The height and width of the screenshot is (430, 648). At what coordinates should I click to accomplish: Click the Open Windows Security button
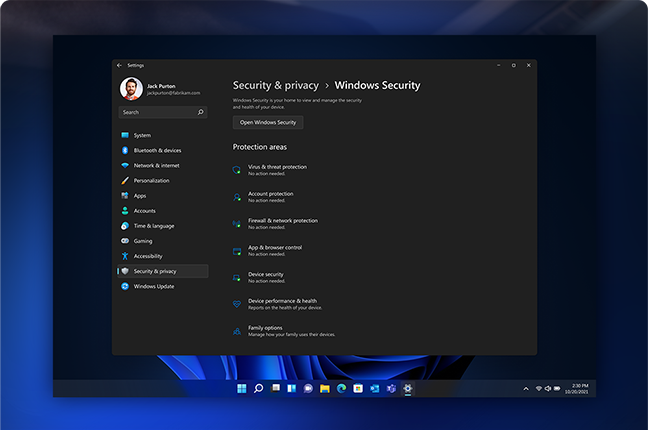268,122
